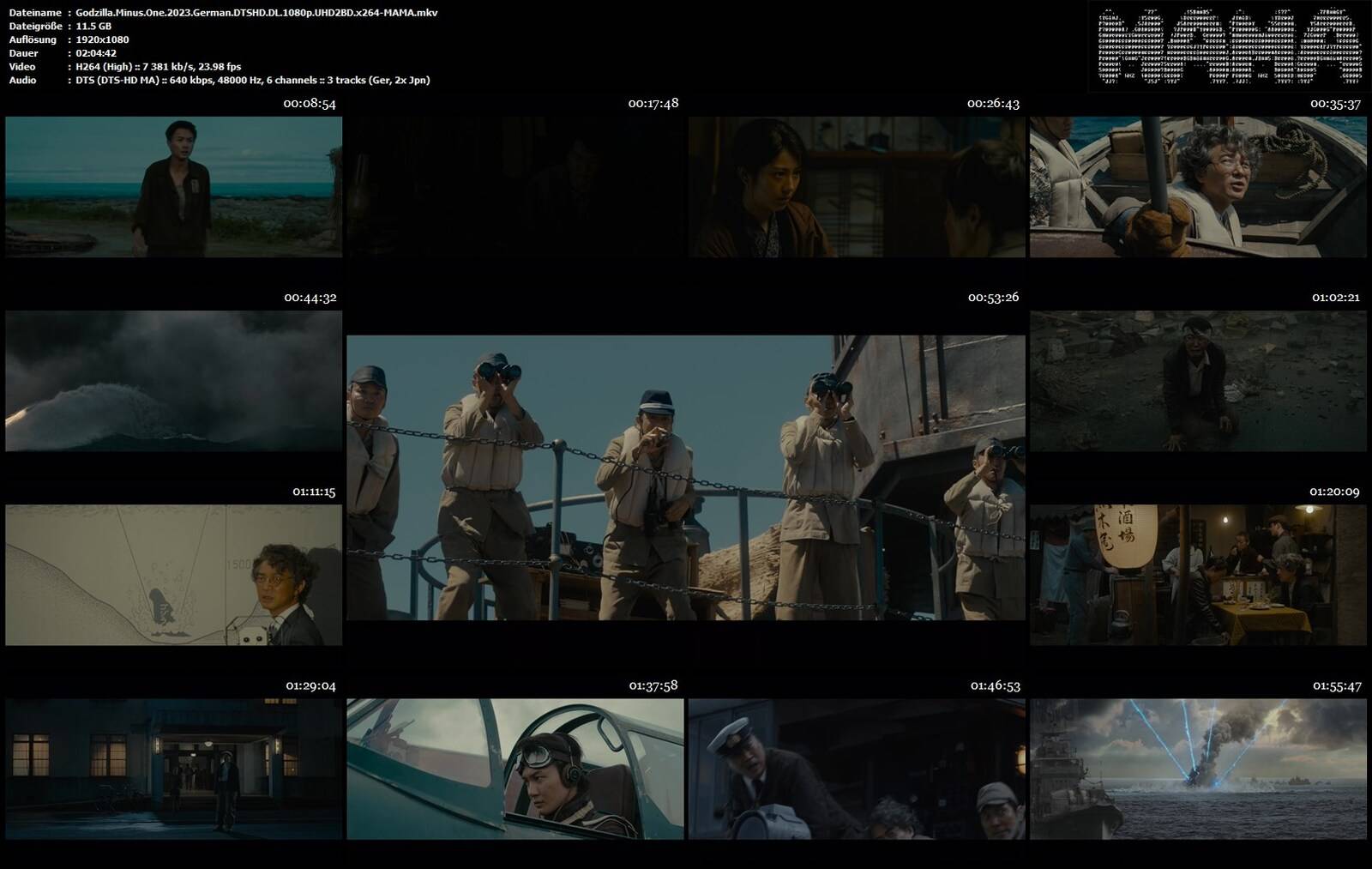The width and height of the screenshot is (1372, 869).
Task: Select the night building thumbnail at 01:29:04
Action: tap(174, 769)
